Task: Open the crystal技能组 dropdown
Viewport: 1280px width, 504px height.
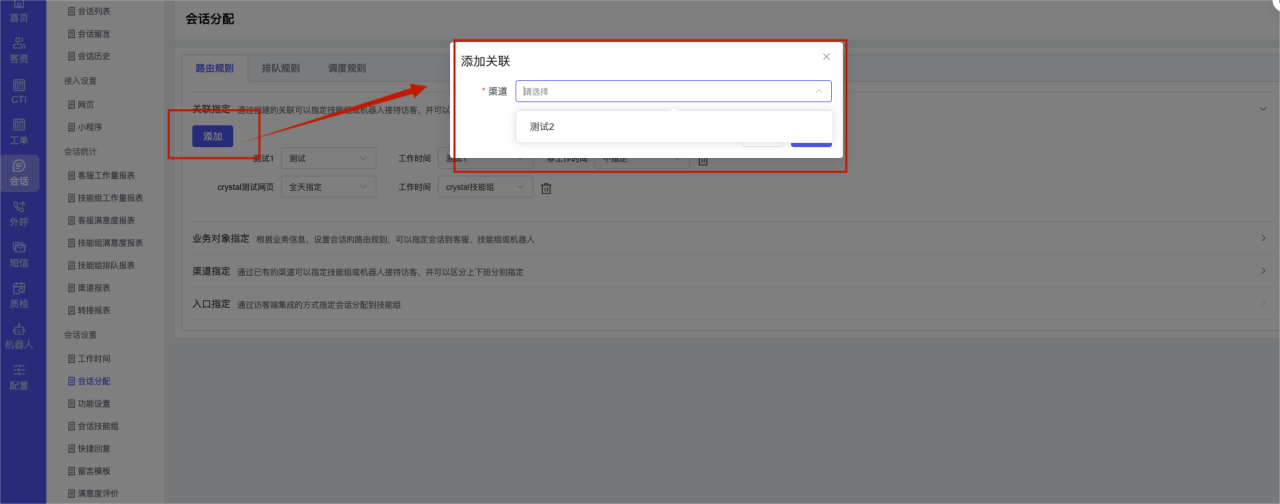Action: coord(485,187)
